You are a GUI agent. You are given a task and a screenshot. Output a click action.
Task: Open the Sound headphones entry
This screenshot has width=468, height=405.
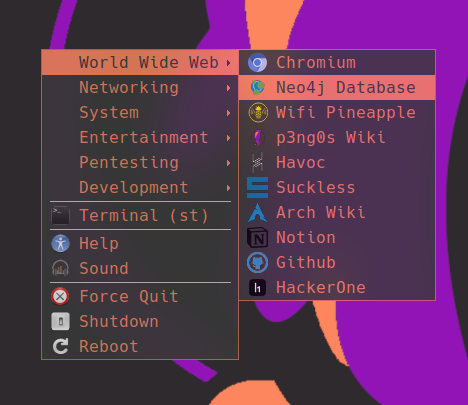coord(140,268)
